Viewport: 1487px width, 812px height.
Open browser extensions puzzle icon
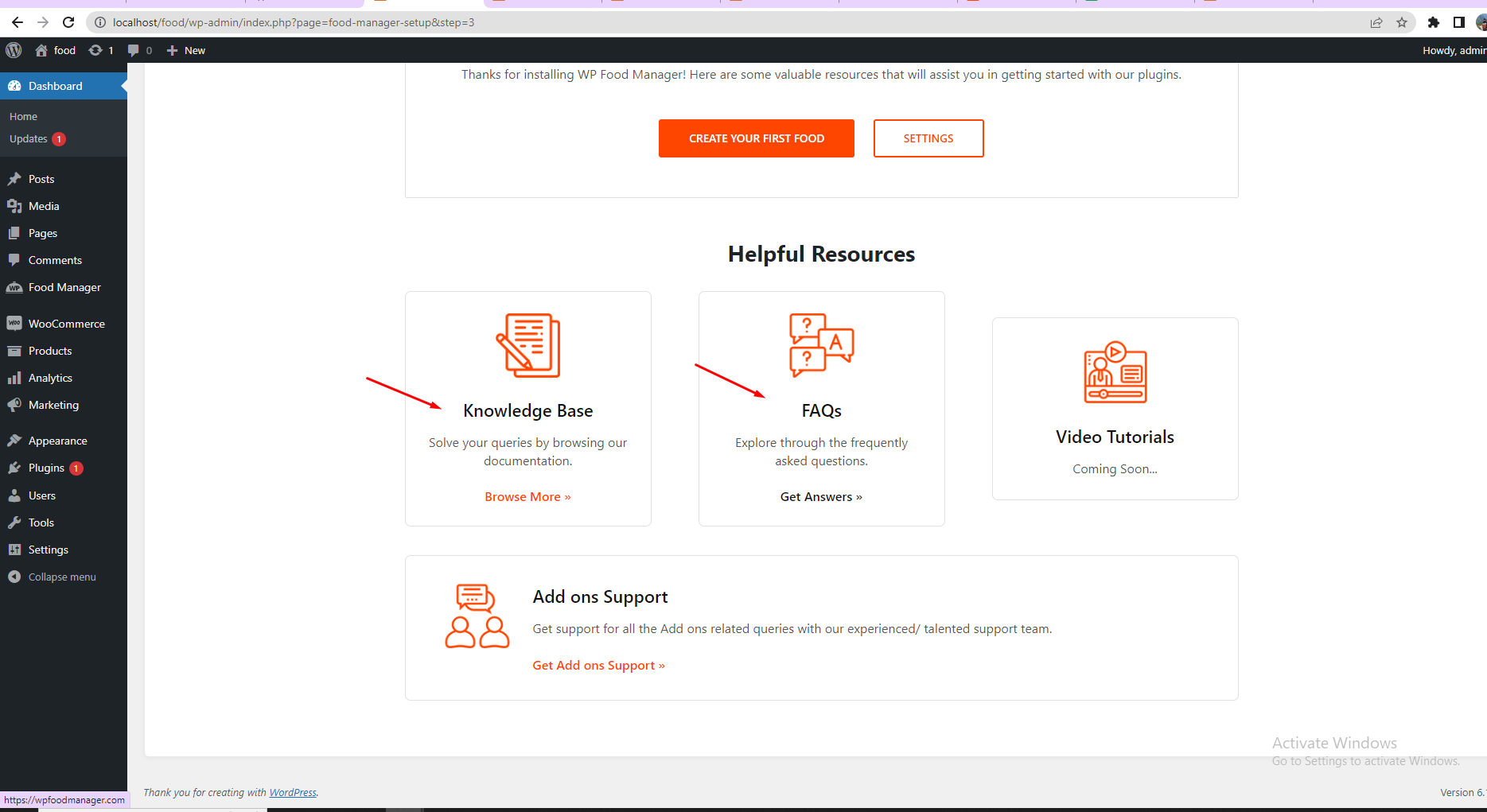click(1434, 22)
